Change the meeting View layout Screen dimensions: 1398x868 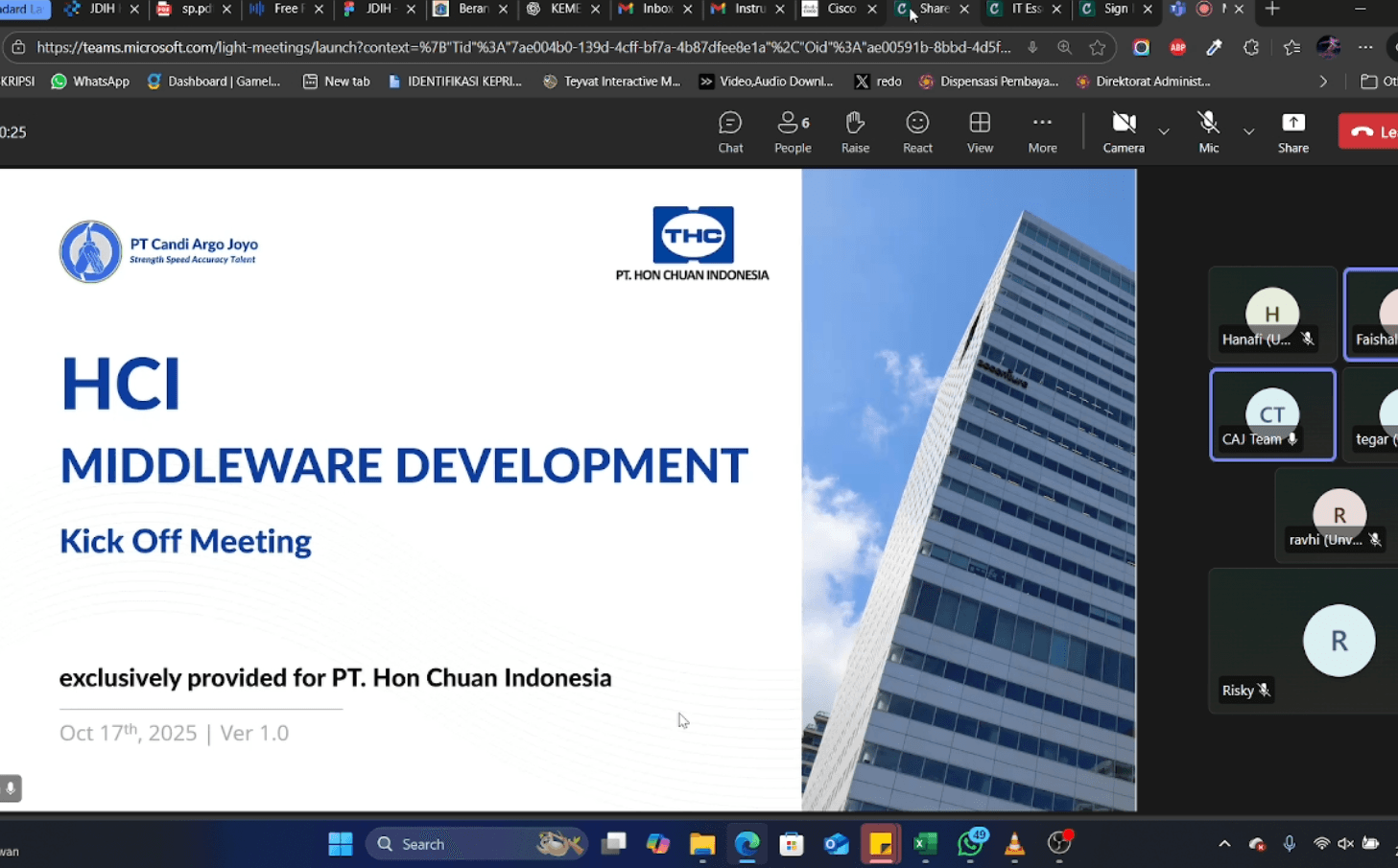(980, 132)
